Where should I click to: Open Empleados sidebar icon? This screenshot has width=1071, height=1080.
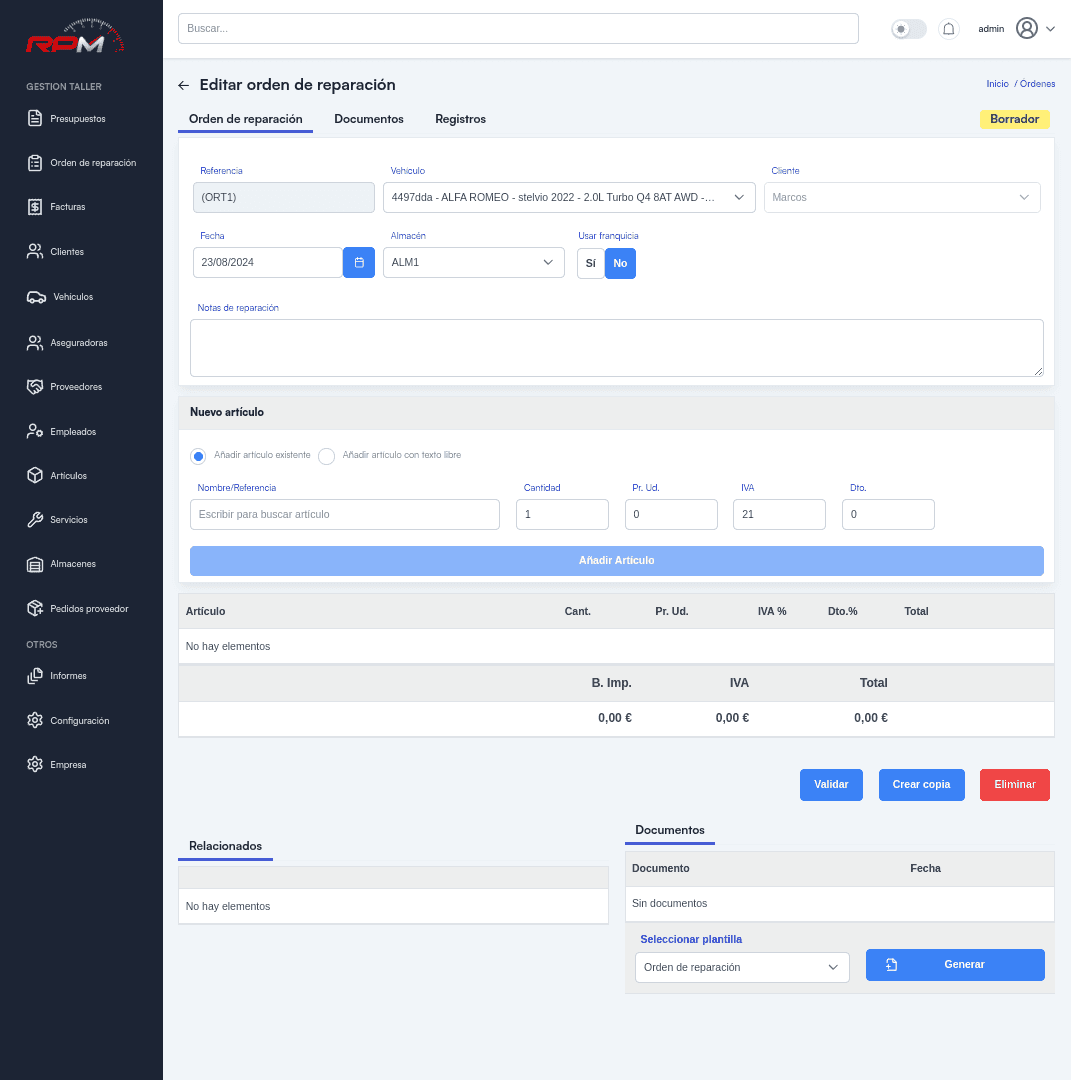pyautogui.click(x=34, y=431)
